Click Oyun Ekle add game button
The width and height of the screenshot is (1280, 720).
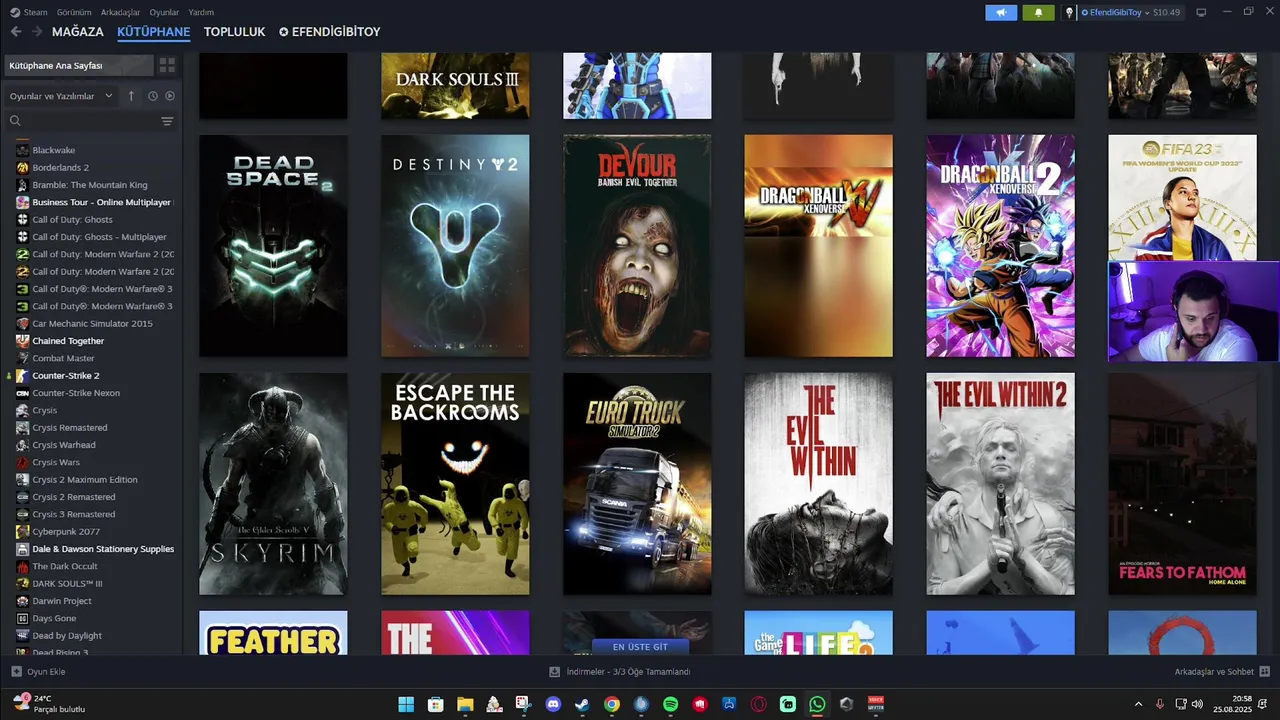[38, 672]
